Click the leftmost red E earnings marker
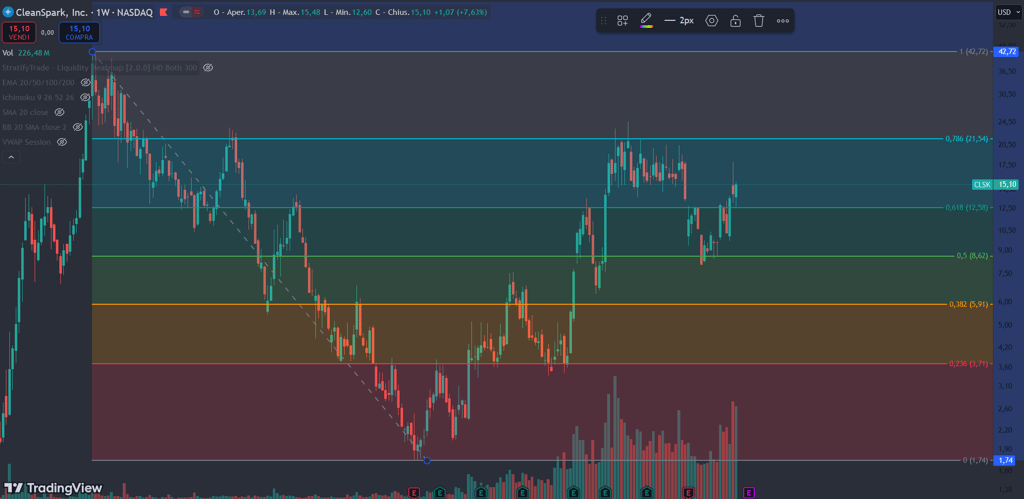The width and height of the screenshot is (1024, 499). pos(413,492)
